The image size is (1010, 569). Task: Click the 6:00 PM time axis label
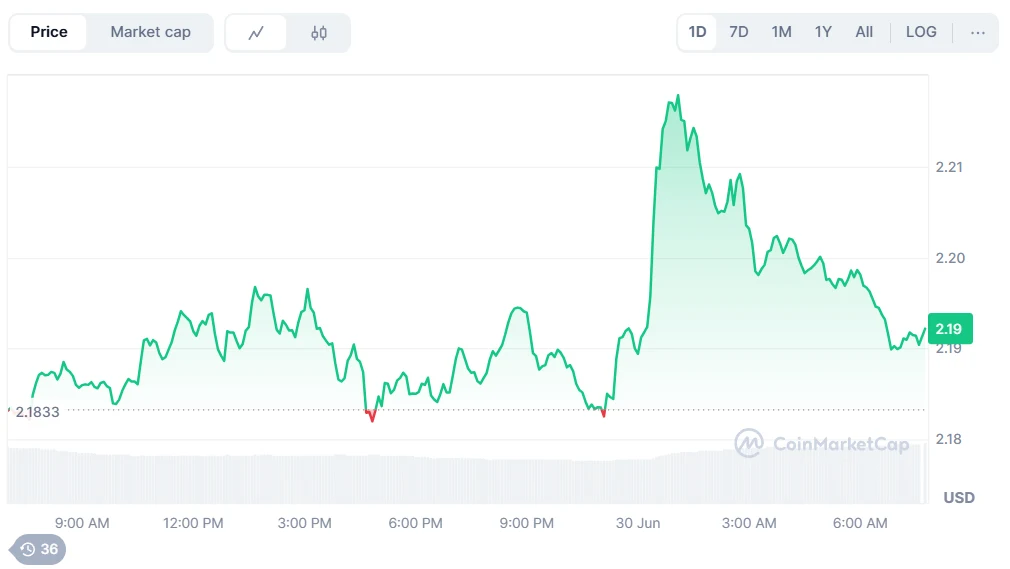(415, 523)
